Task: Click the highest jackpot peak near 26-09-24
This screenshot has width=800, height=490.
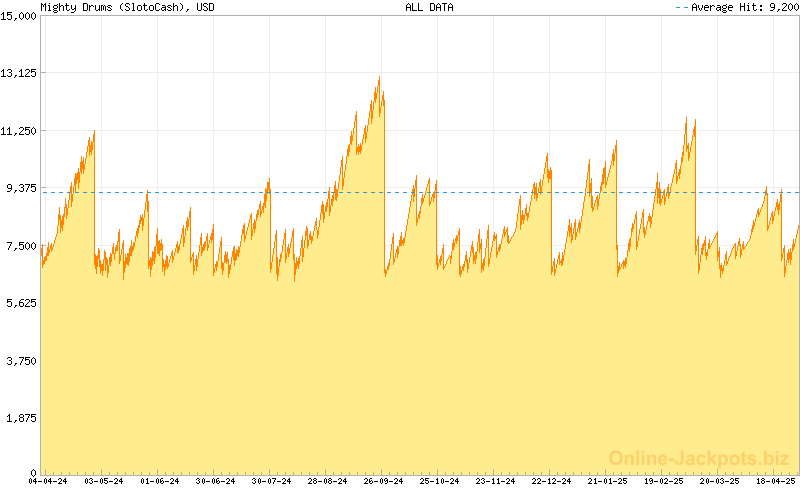Action: click(379, 78)
